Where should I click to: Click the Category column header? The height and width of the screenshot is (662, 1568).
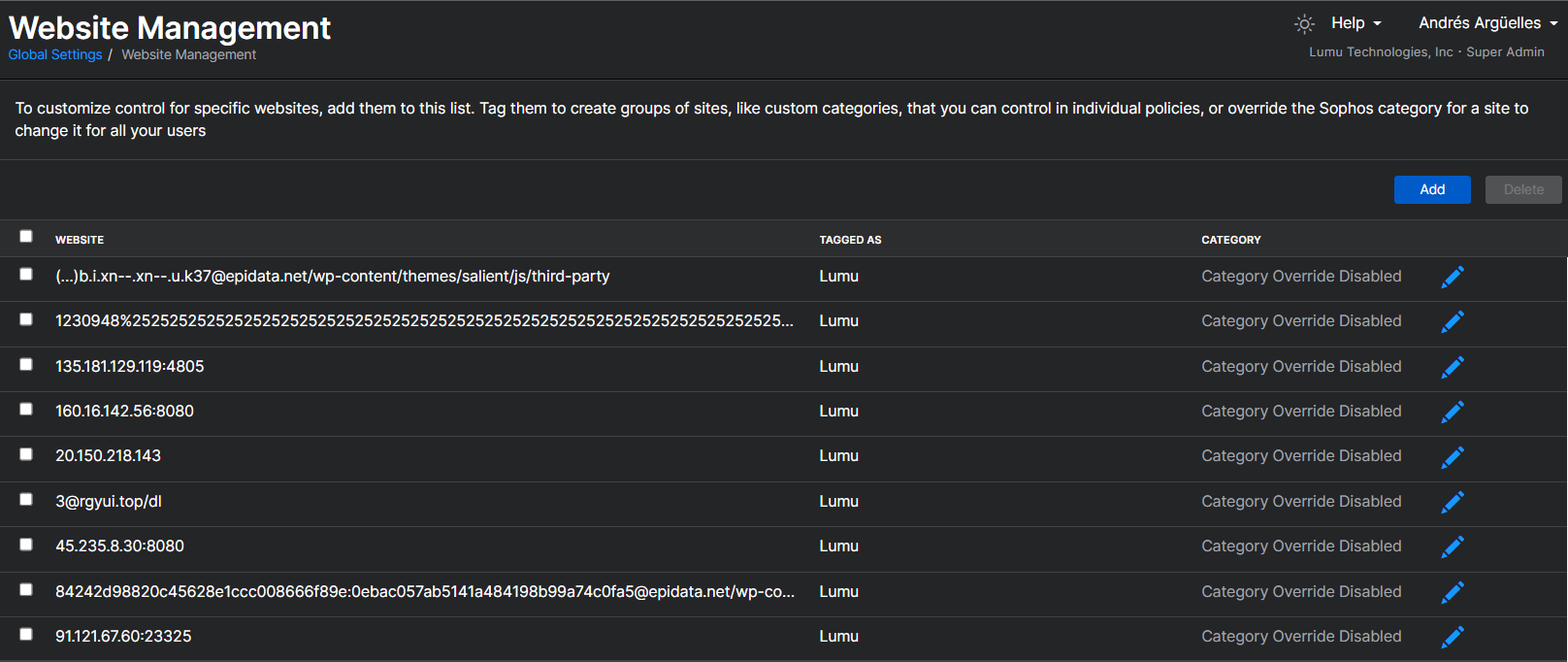click(x=1230, y=240)
